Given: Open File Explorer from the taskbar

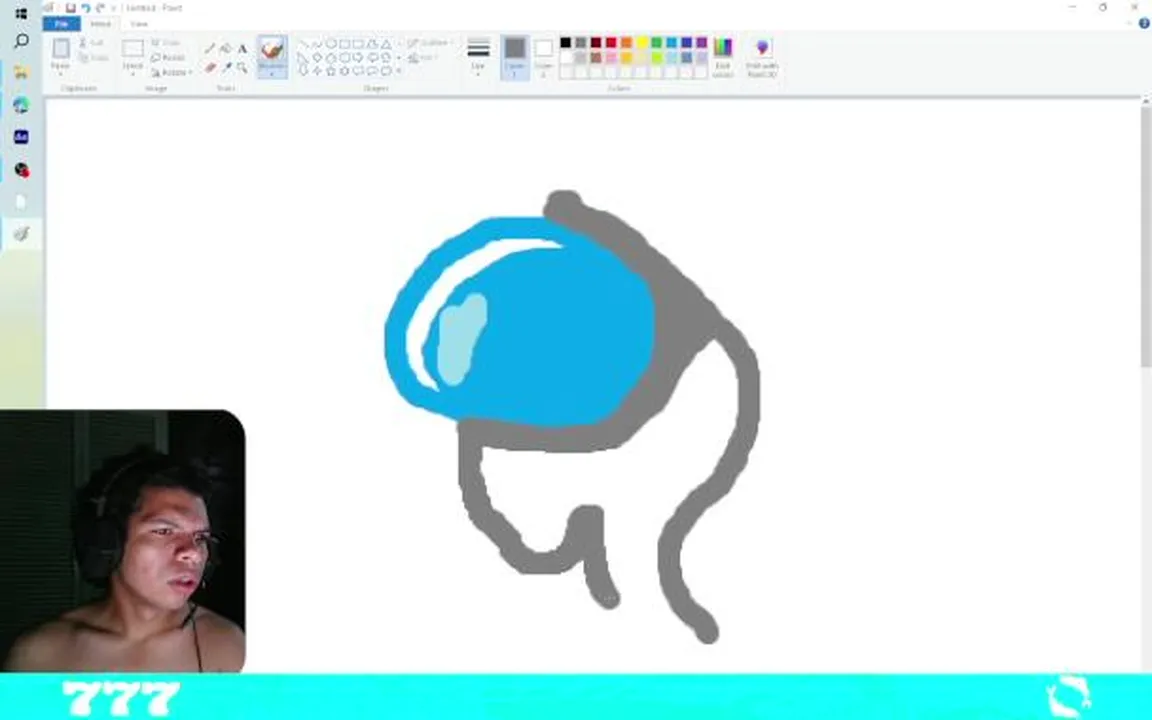Looking at the screenshot, I should [x=21, y=72].
